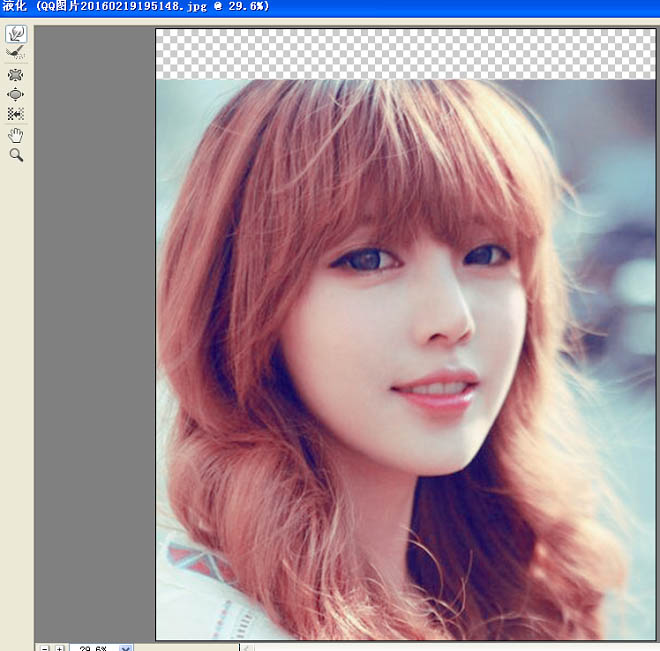The height and width of the screenshot is (651, 660).
Task: Click the zoom in plus button
Action: click(x=59, y=647)
